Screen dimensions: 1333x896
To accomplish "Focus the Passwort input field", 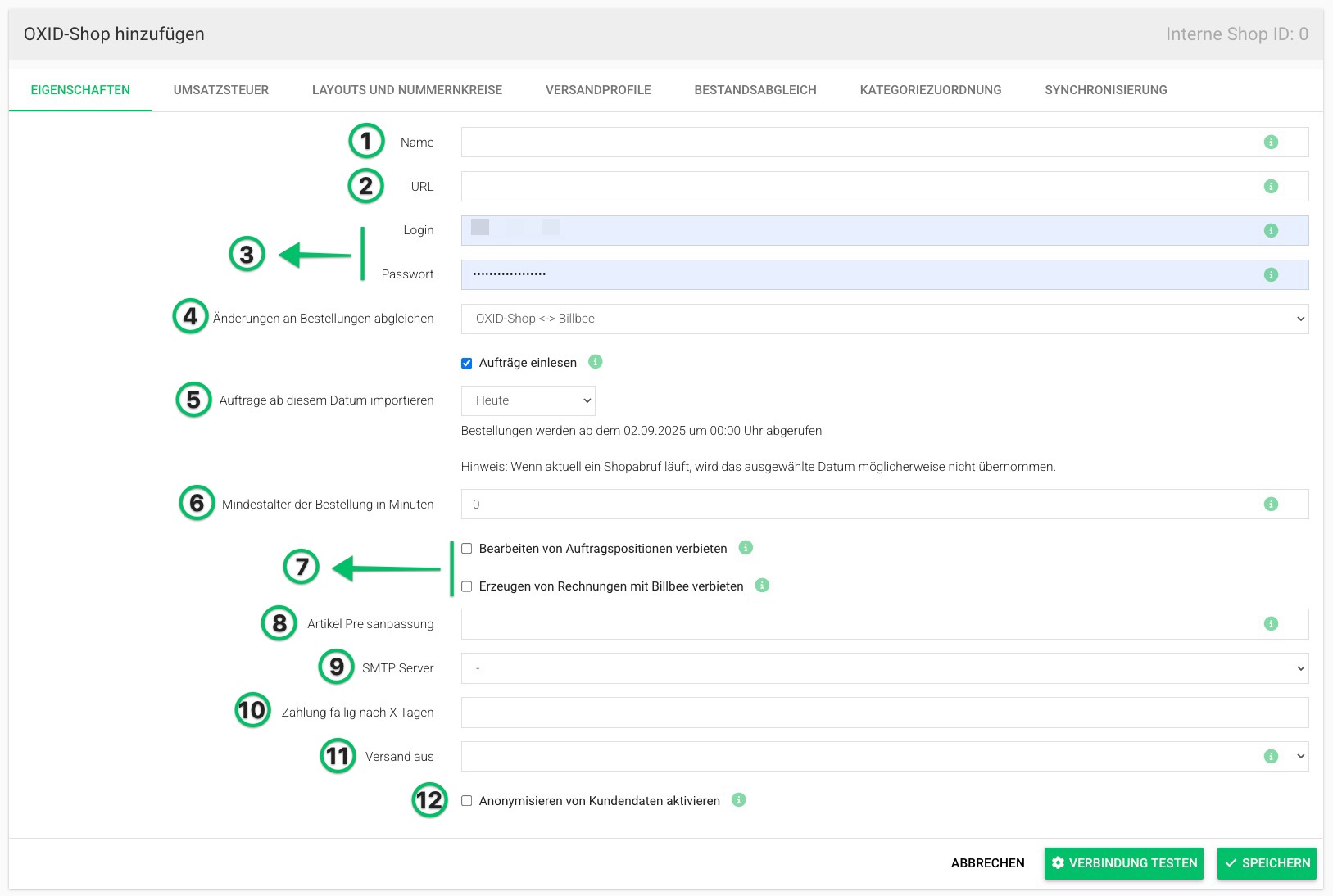I will [x=885, y=275].
